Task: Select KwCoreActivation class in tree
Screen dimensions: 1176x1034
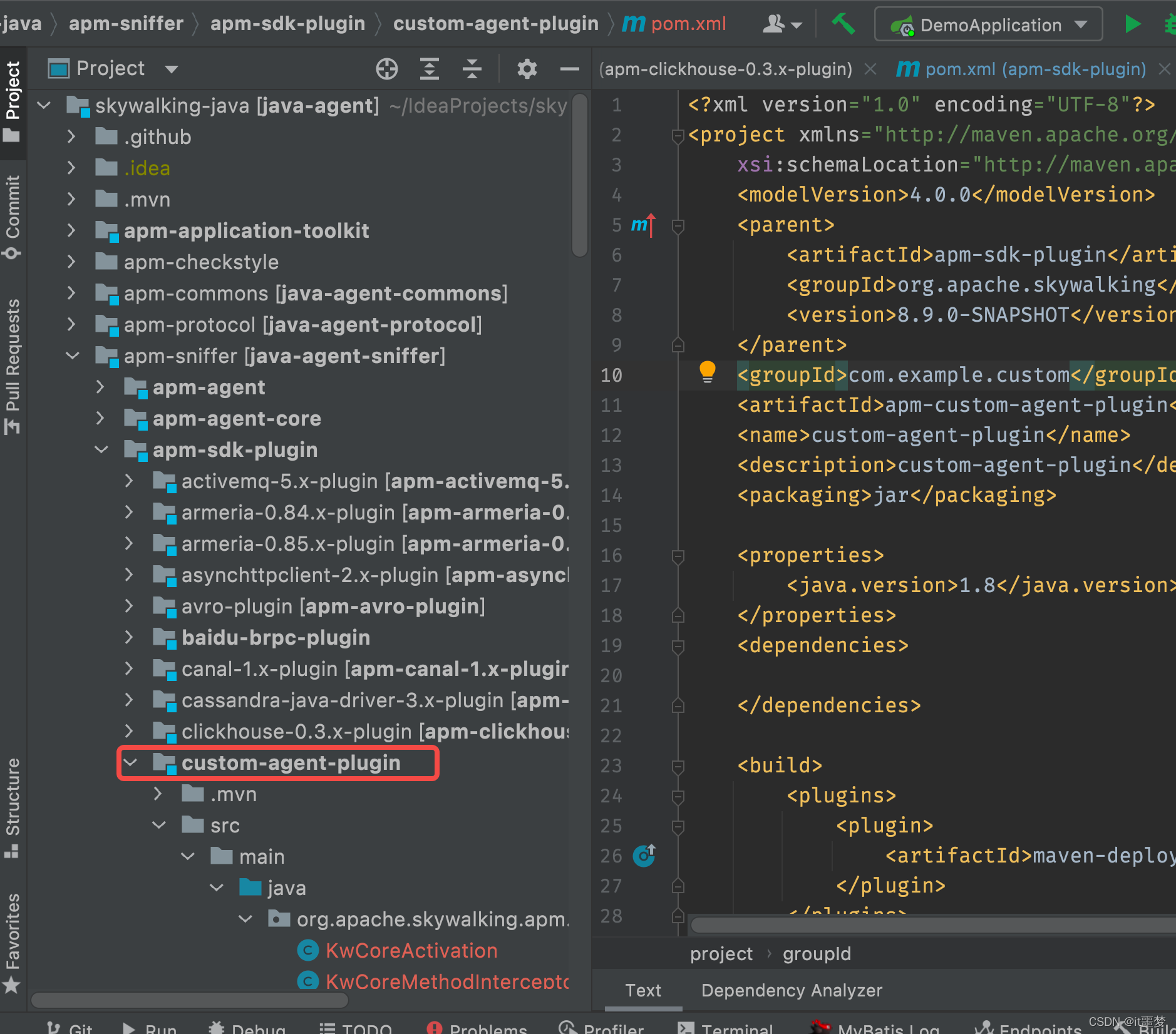Action: (x=411, y=950)
